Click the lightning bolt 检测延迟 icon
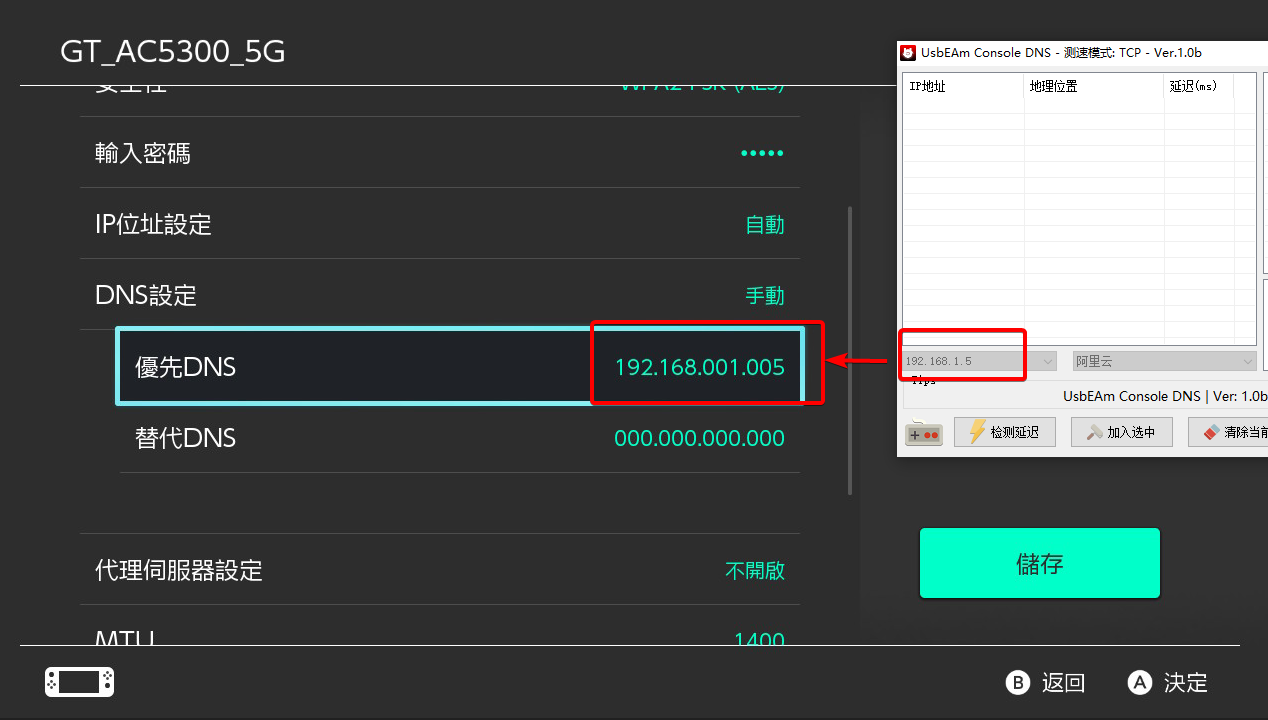This screenshot has height=720, width=1268. (977, 432)
